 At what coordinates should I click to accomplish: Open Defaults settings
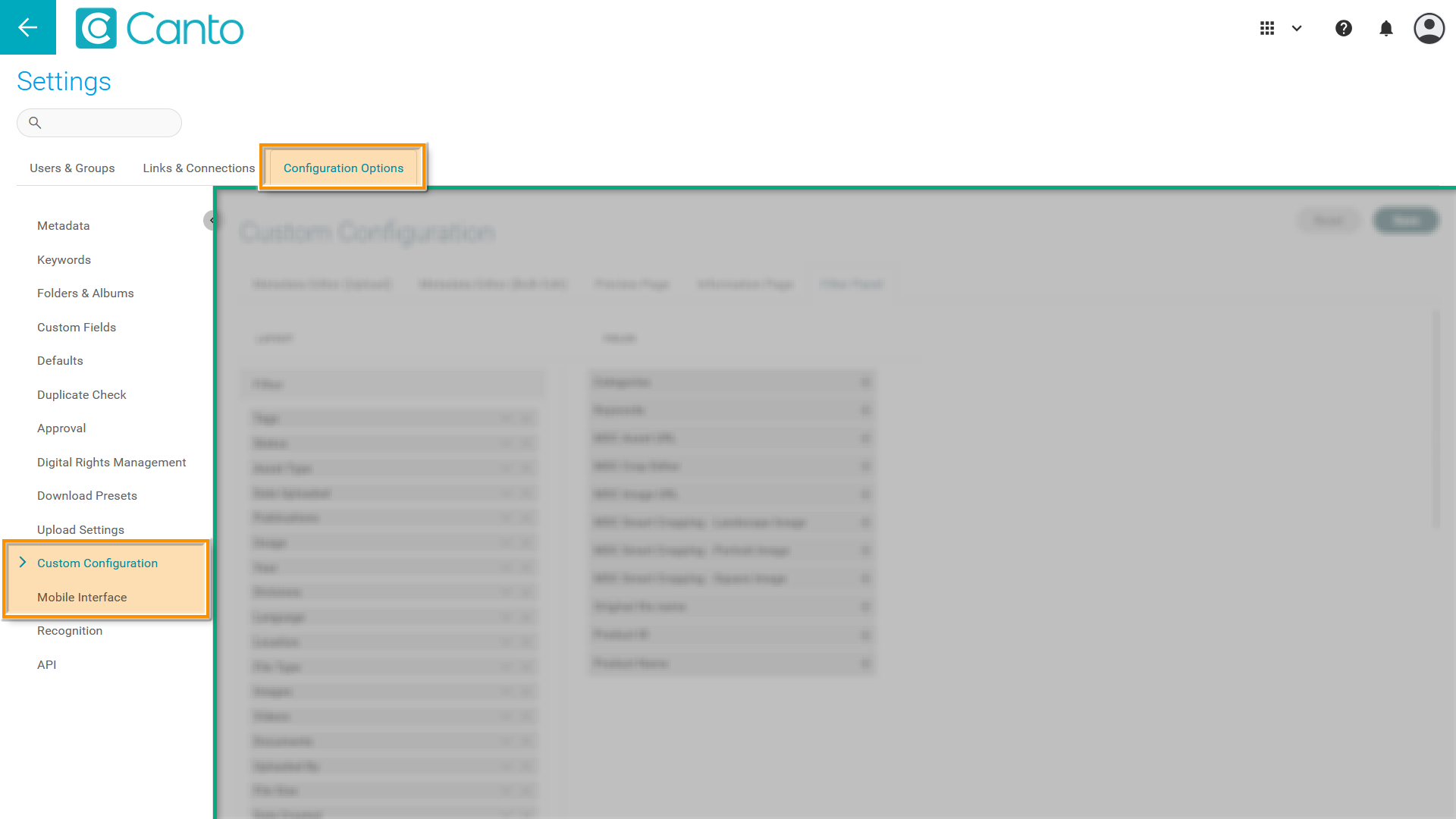pyautogui.click(x=60, y=361)
